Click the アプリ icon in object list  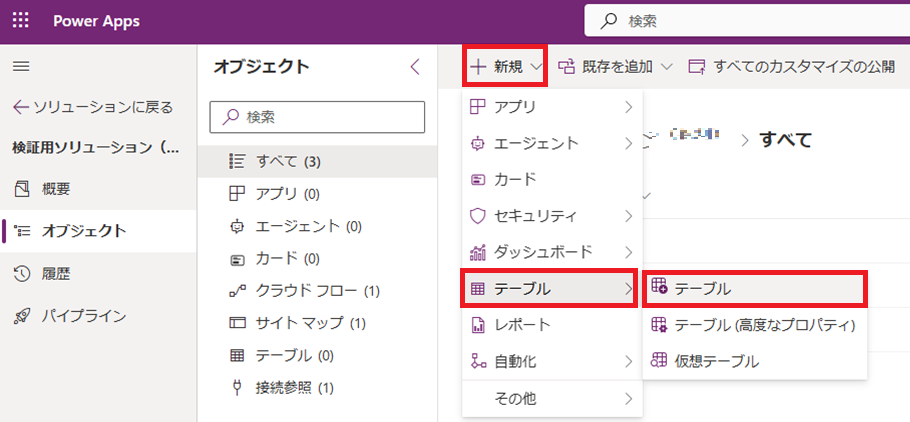pyautogui.click(x=237, y=193)
